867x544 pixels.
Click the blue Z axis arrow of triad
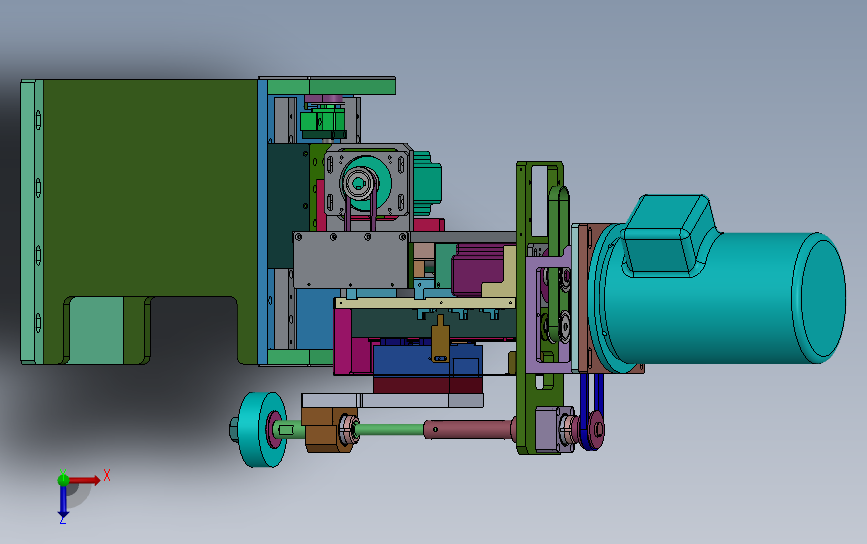63,502
